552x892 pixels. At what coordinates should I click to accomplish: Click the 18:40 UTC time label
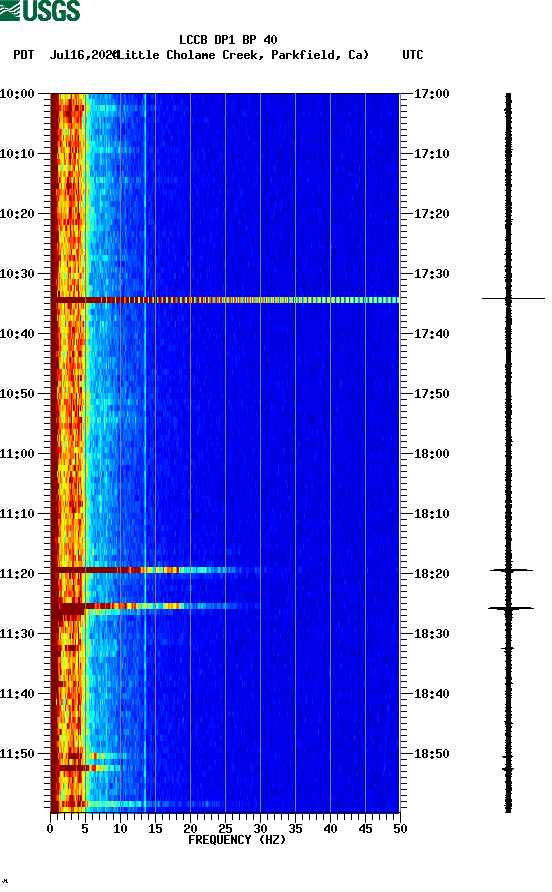pyautogui.click(x=432, y=694)
